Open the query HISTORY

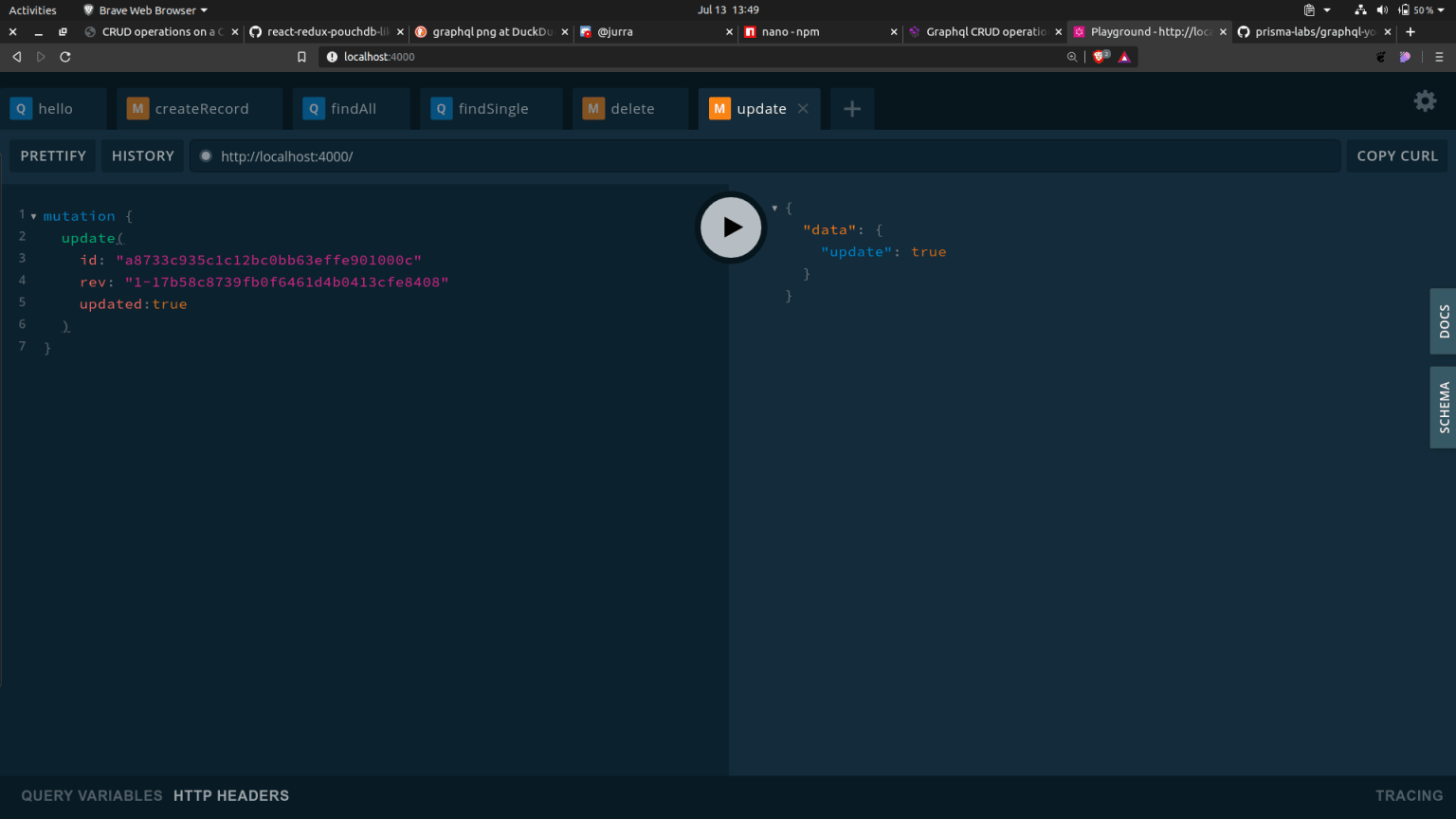[x=143, y=156]
